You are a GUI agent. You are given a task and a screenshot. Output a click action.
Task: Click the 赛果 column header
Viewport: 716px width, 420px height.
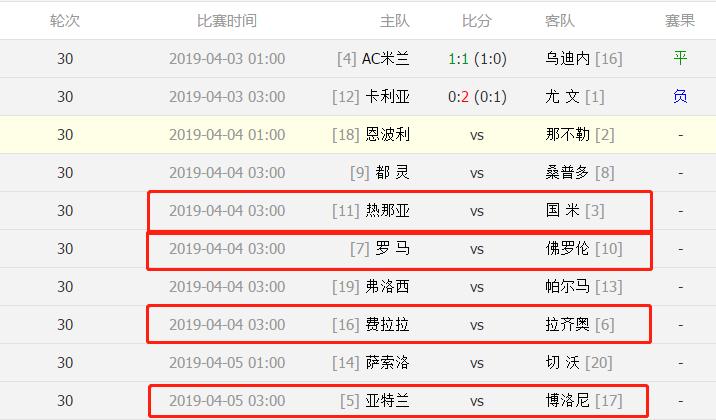(x=680, y=20)
